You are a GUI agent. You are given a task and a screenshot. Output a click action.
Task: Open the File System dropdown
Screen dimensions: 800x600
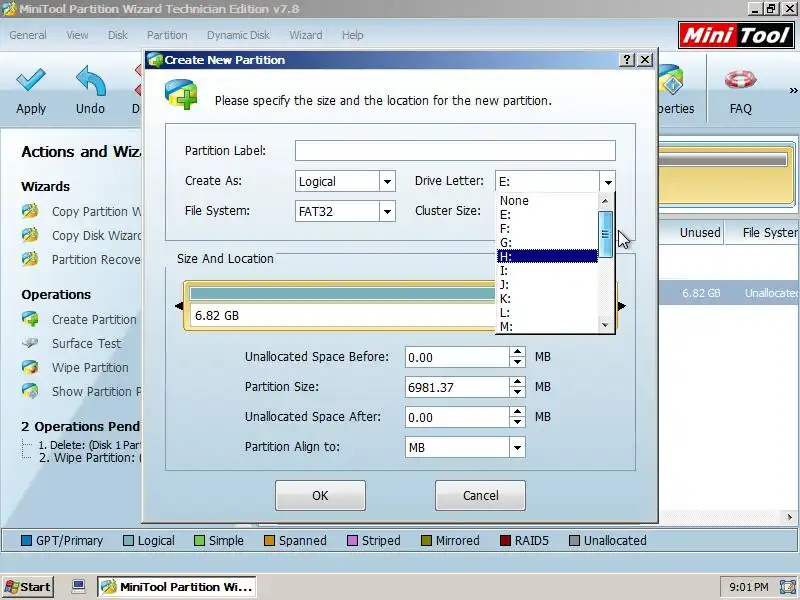387,211
